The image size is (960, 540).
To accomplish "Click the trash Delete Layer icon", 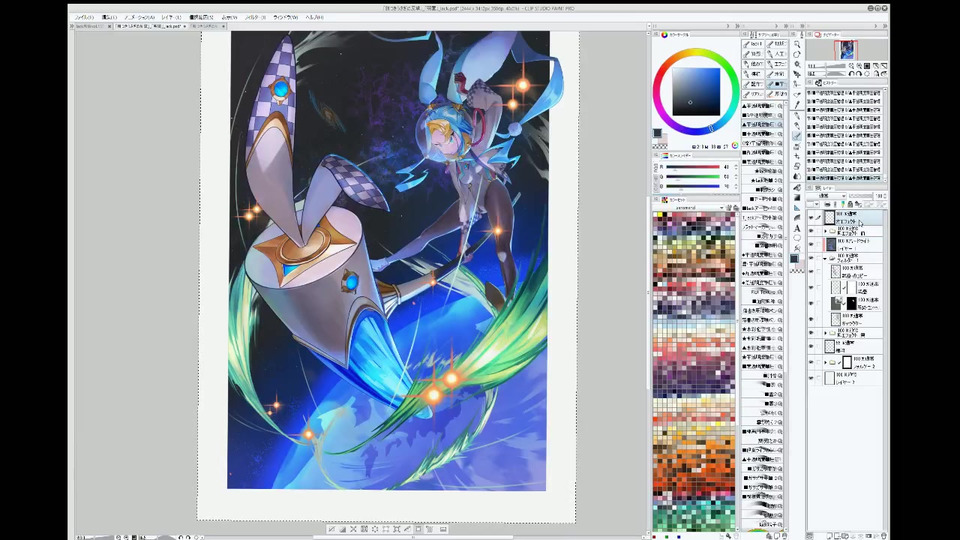I will click(x=883, y=536).
